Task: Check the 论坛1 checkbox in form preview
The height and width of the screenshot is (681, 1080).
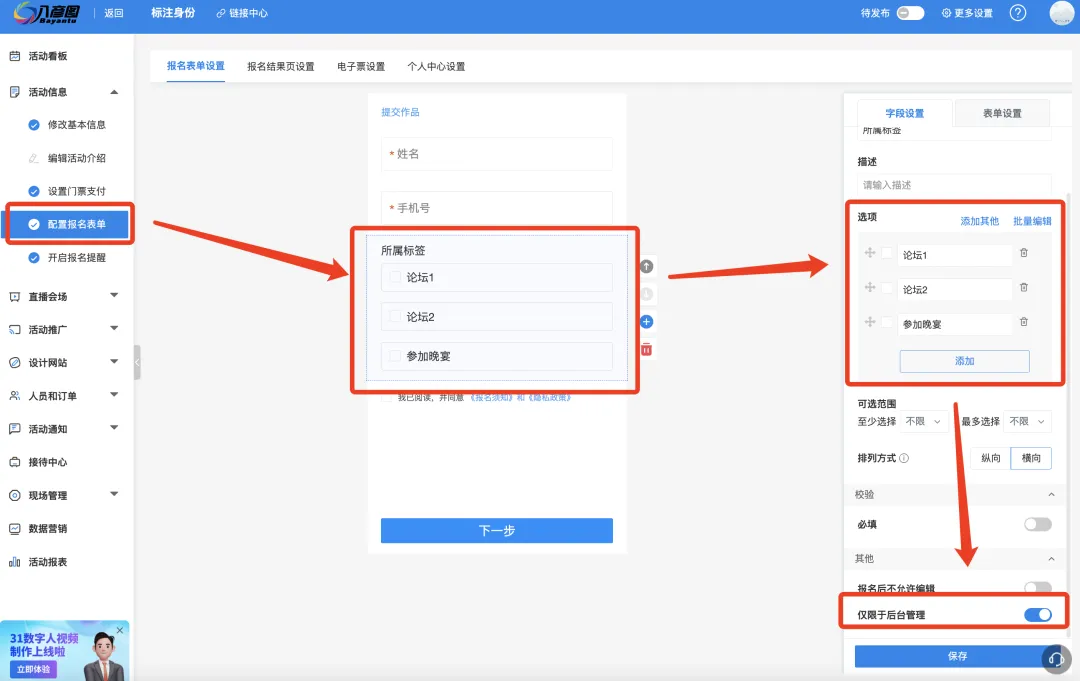Action: point(395,277)
